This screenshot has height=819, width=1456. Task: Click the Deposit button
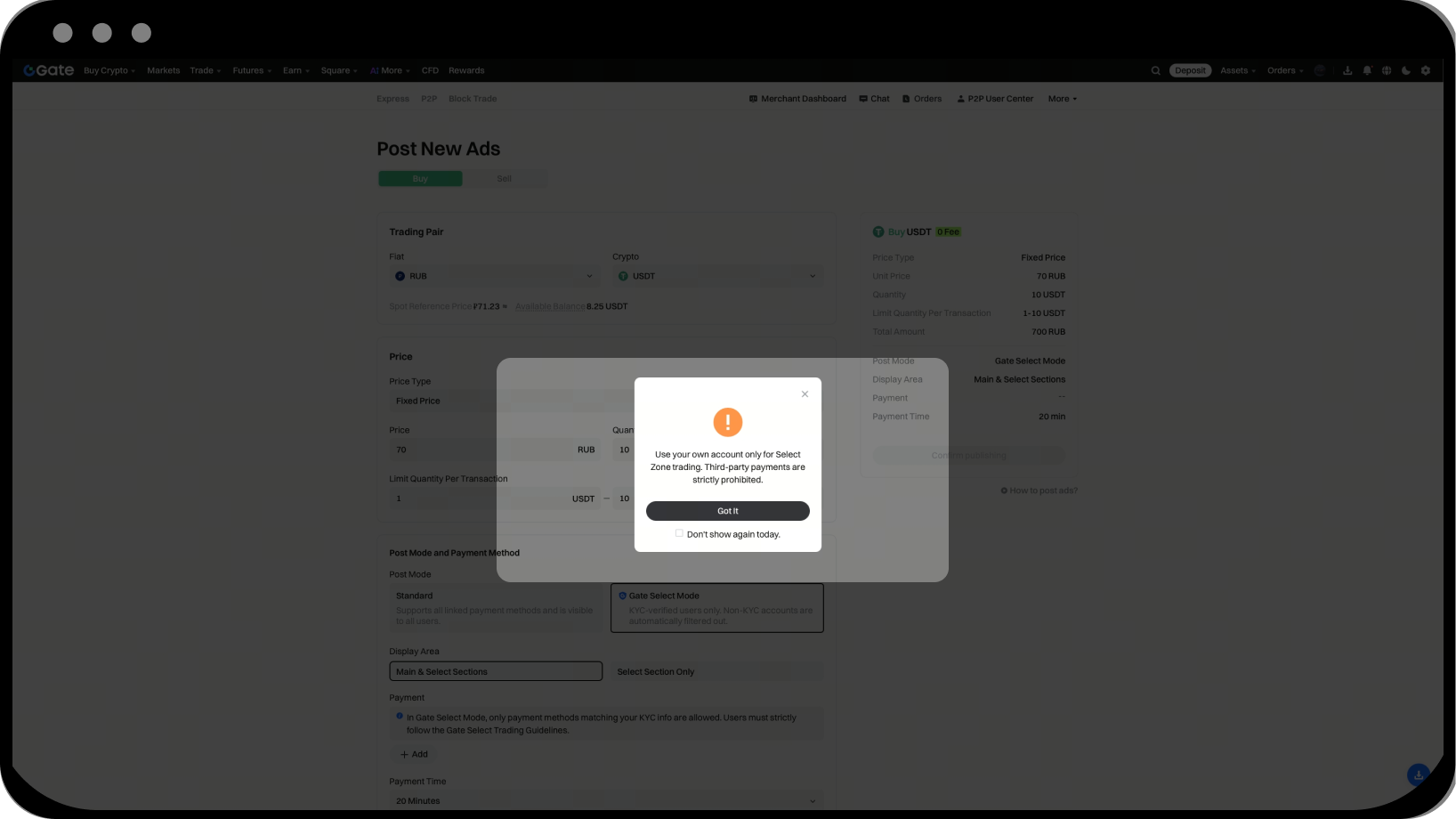(1190, 70)
